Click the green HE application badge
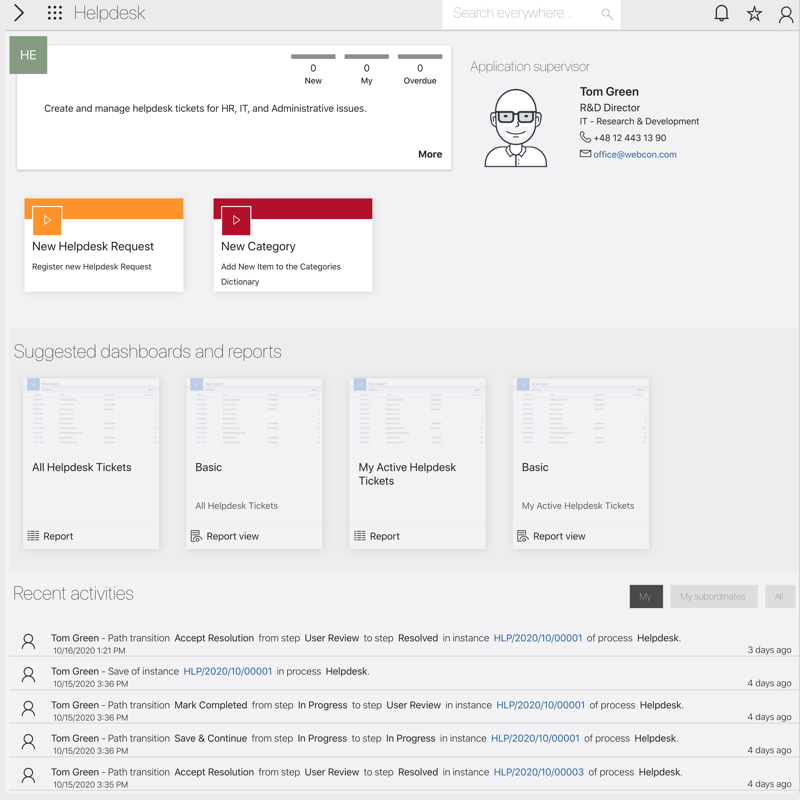Viewport: 800px width, 800px height. point(28,55)
